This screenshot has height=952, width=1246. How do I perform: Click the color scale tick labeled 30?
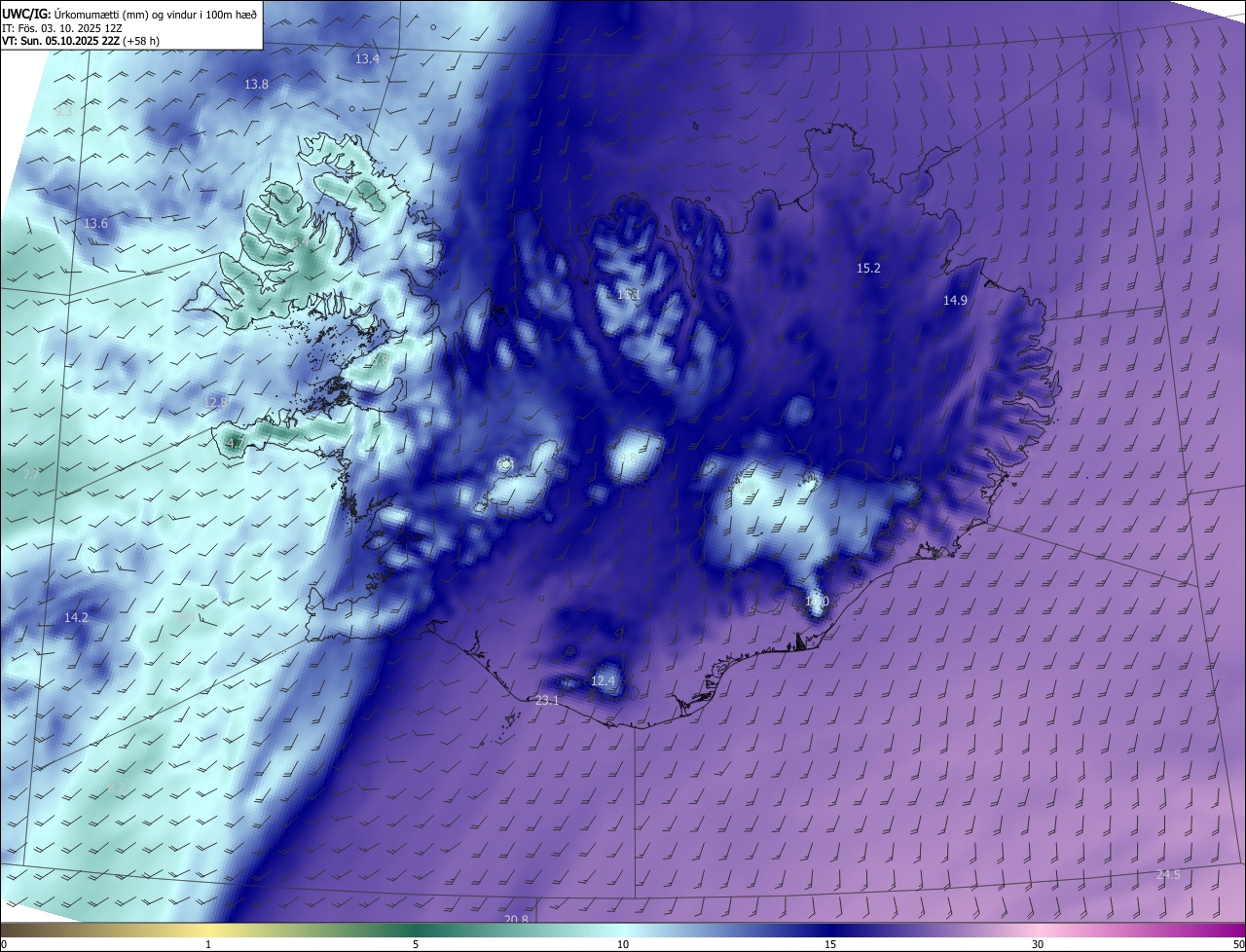pos(1038,944)
